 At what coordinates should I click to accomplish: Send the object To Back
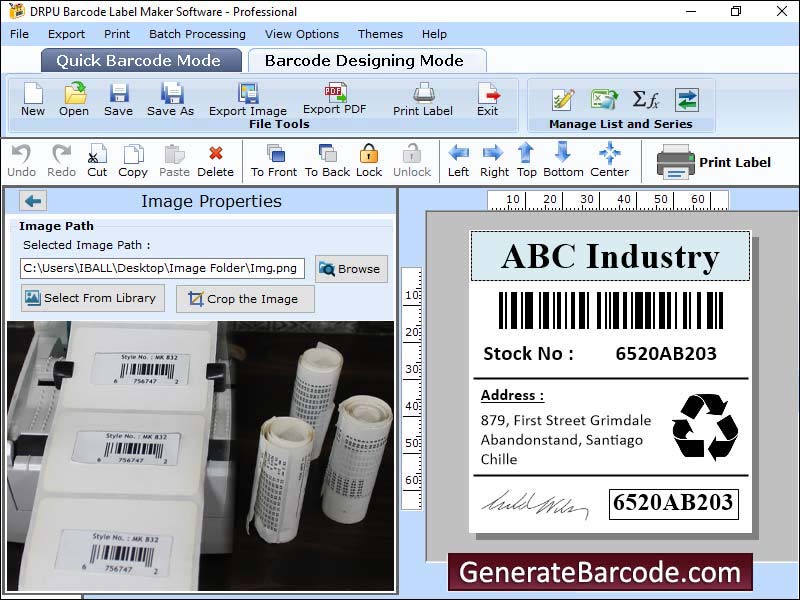pyautogui.click(x=327, y=160)
